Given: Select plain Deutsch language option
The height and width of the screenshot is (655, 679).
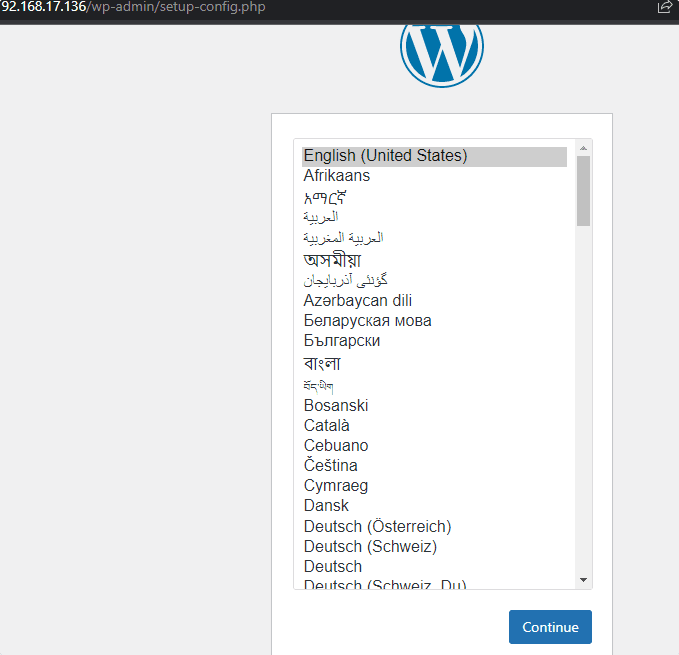Looking at the screenshot, I should click(x=434, y=566).
